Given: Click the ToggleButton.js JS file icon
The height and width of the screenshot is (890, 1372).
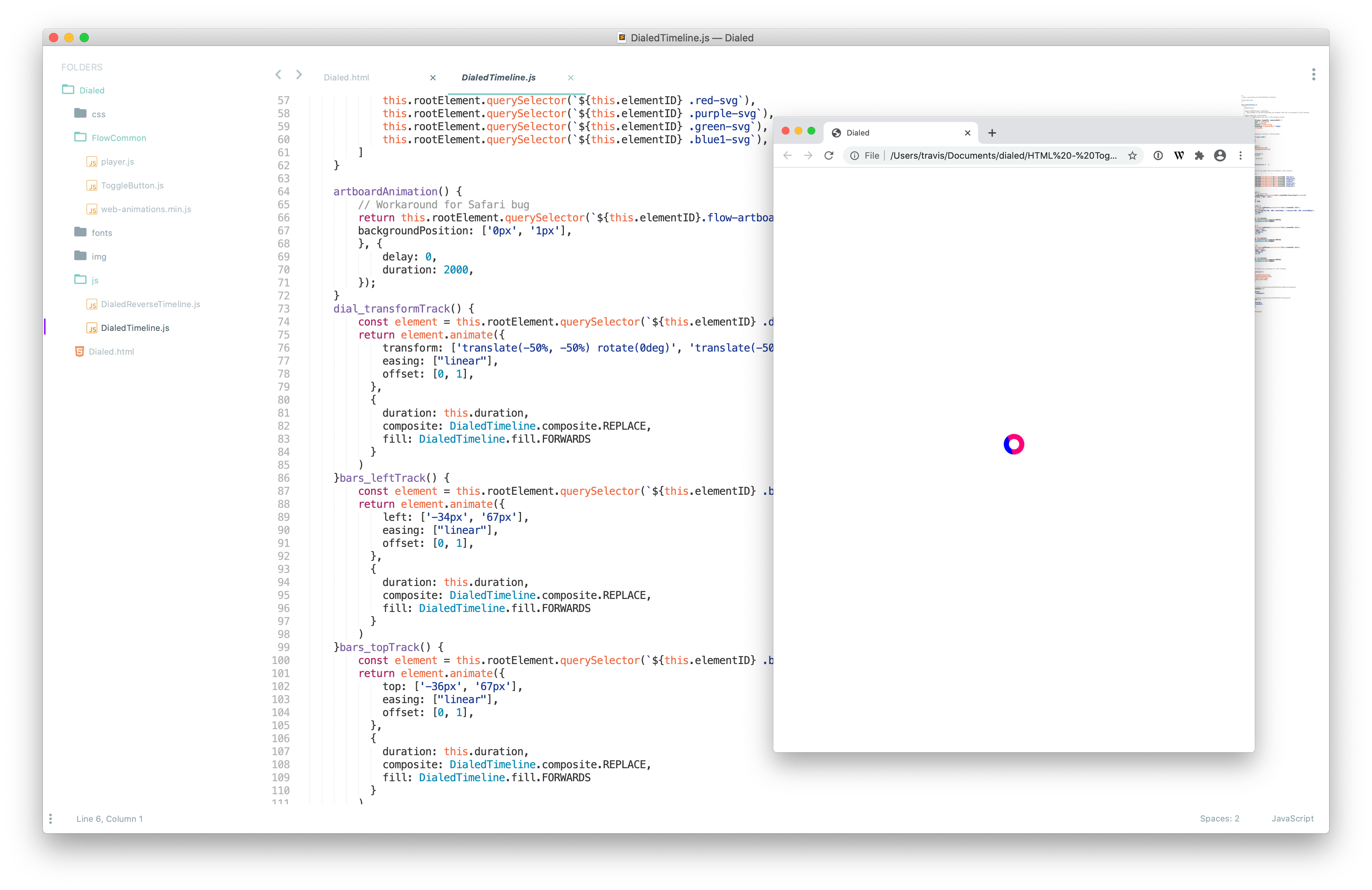Looking at the screenshot, I should (91, 186).
